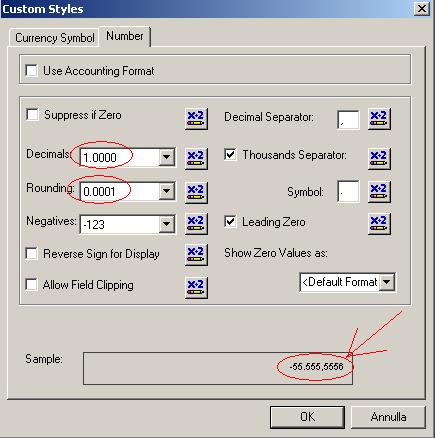Open formula editor for Negatives

(196, 224)
